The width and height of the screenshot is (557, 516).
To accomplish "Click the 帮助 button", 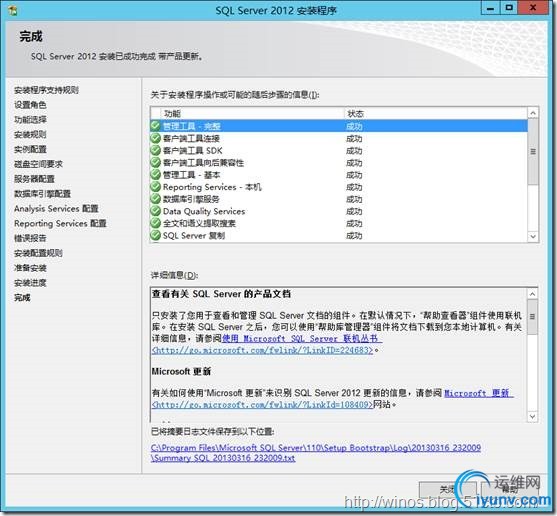I will [510, 490].
